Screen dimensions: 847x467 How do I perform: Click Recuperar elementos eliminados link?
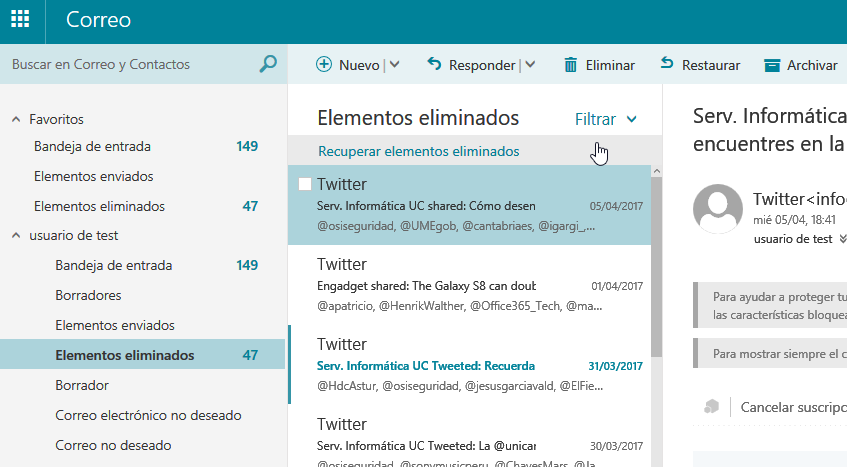pyautogui.click(x=419, y=151)
